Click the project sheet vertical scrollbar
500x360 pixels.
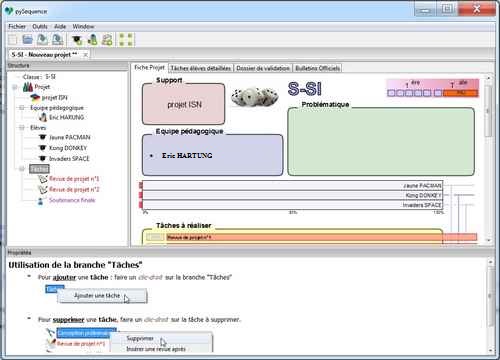pos(489,159)
